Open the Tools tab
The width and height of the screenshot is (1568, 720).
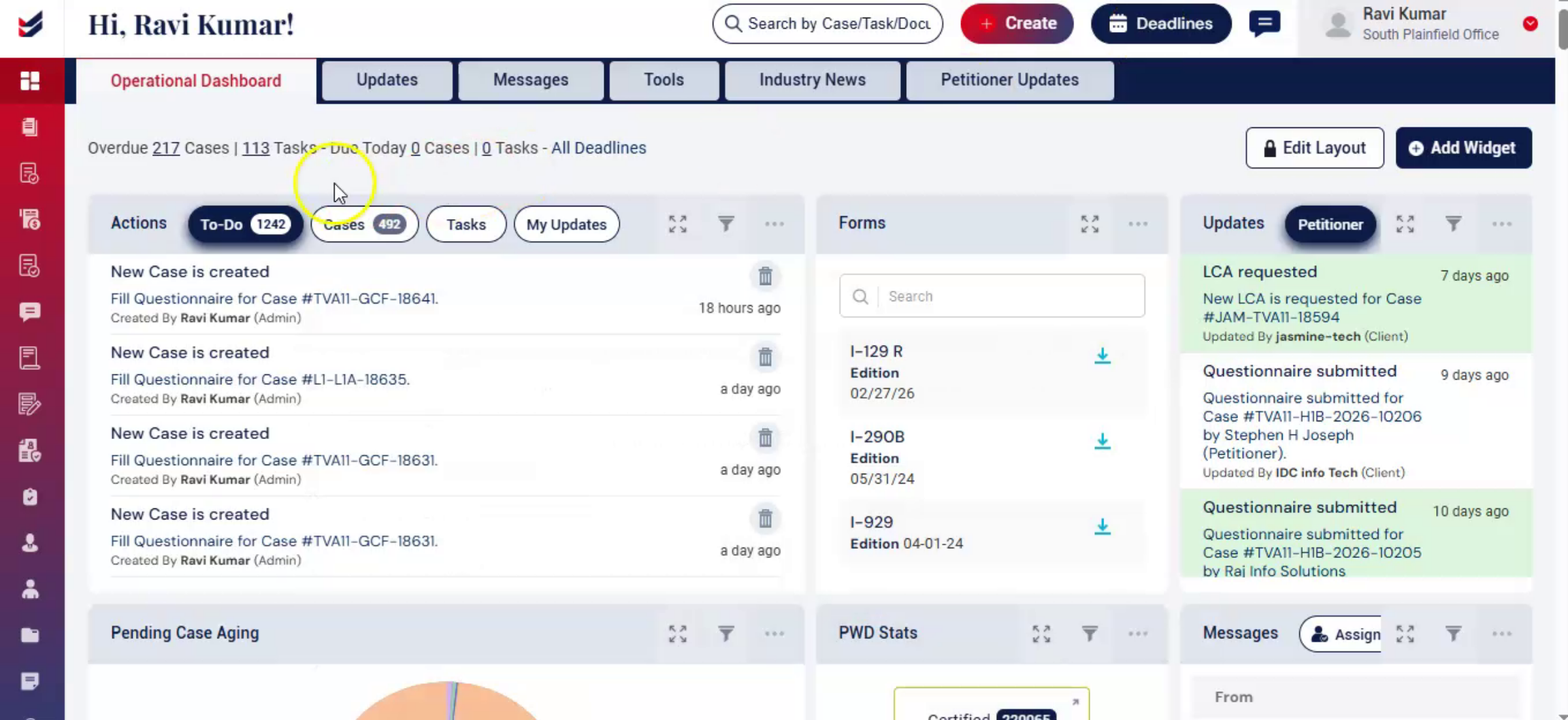[x=664, y=80]
